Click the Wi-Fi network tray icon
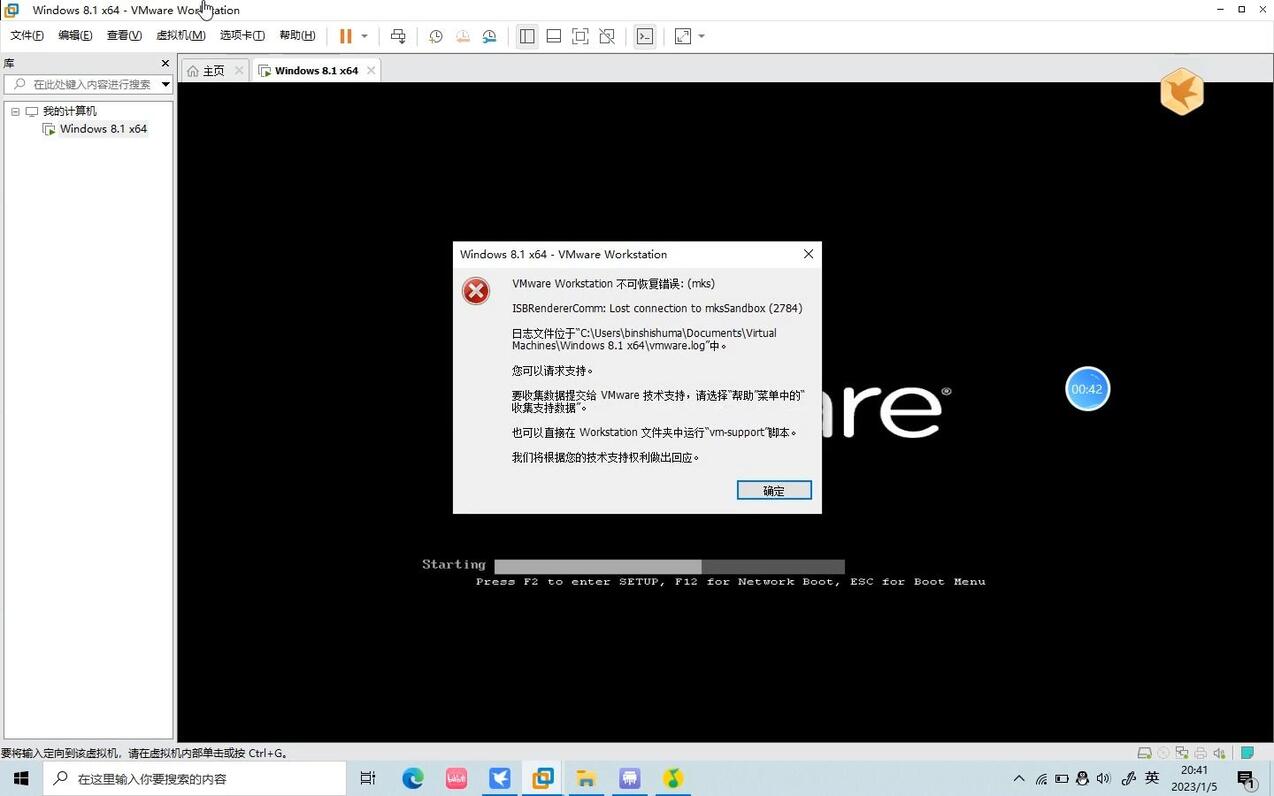The height and width of the screenshot is (796, 1274). coord(1041,778)
